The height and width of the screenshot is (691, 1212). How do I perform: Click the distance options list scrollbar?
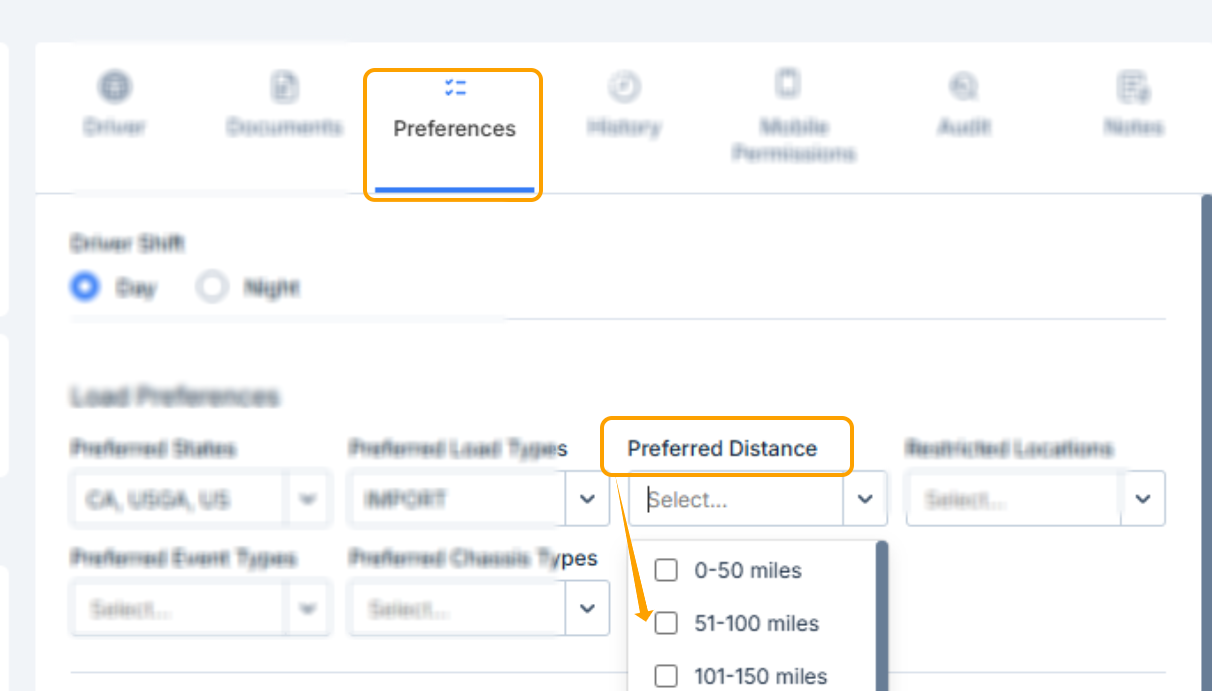pyautogui.click(x=881, y=615)
